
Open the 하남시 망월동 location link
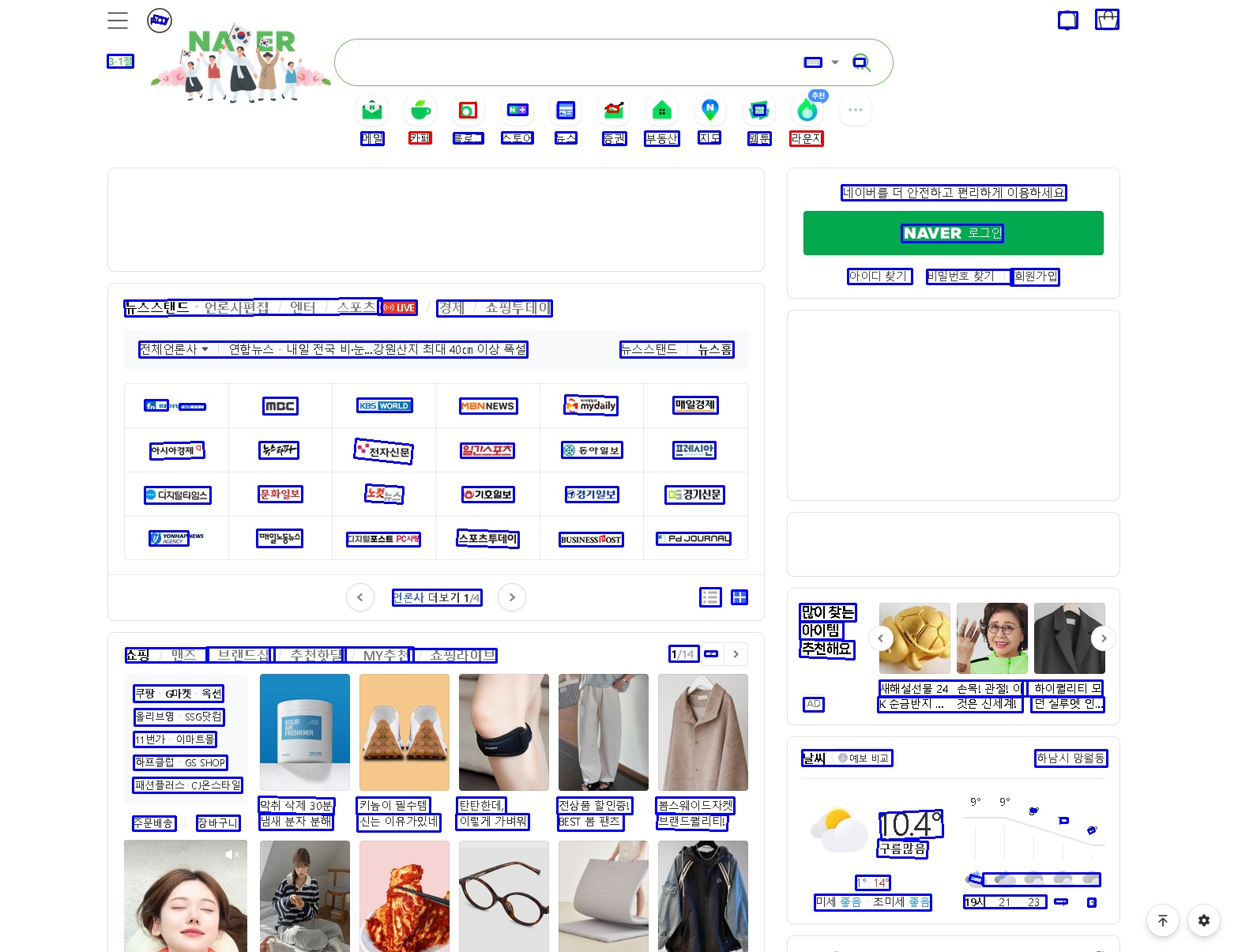(1071, 758)
